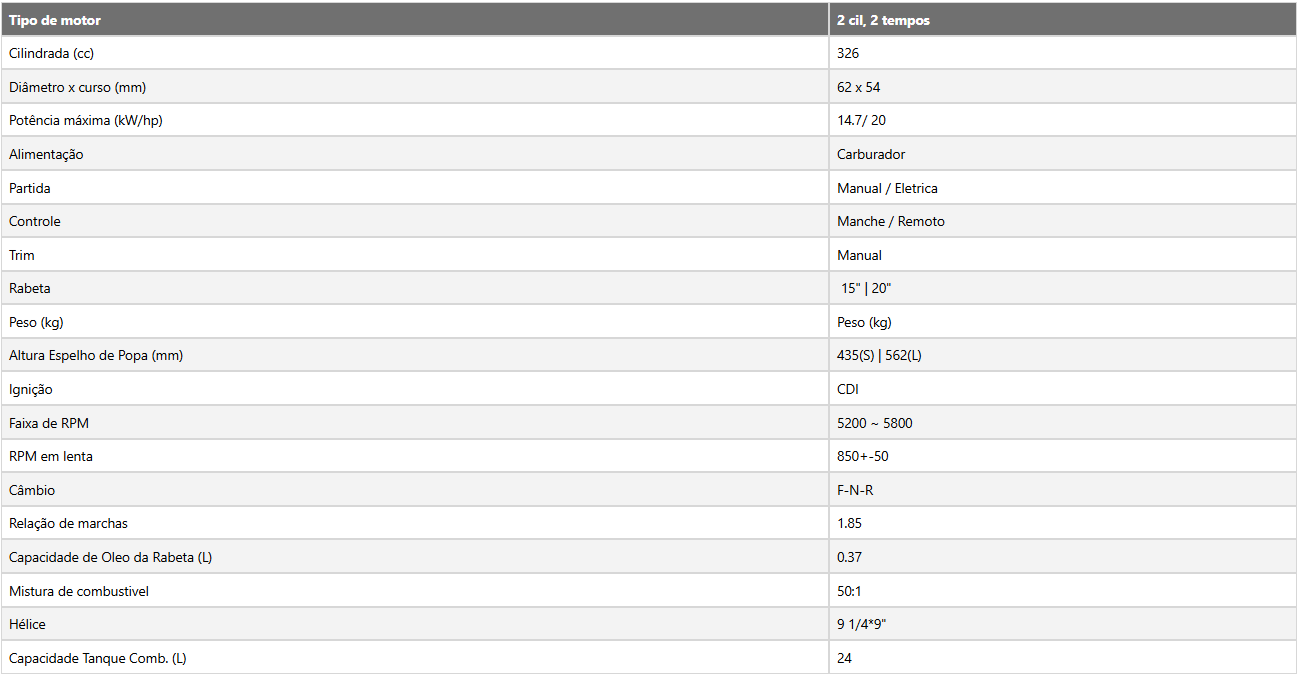Select the 'Trim' row label
The image size is (1300, 675).
22,255
